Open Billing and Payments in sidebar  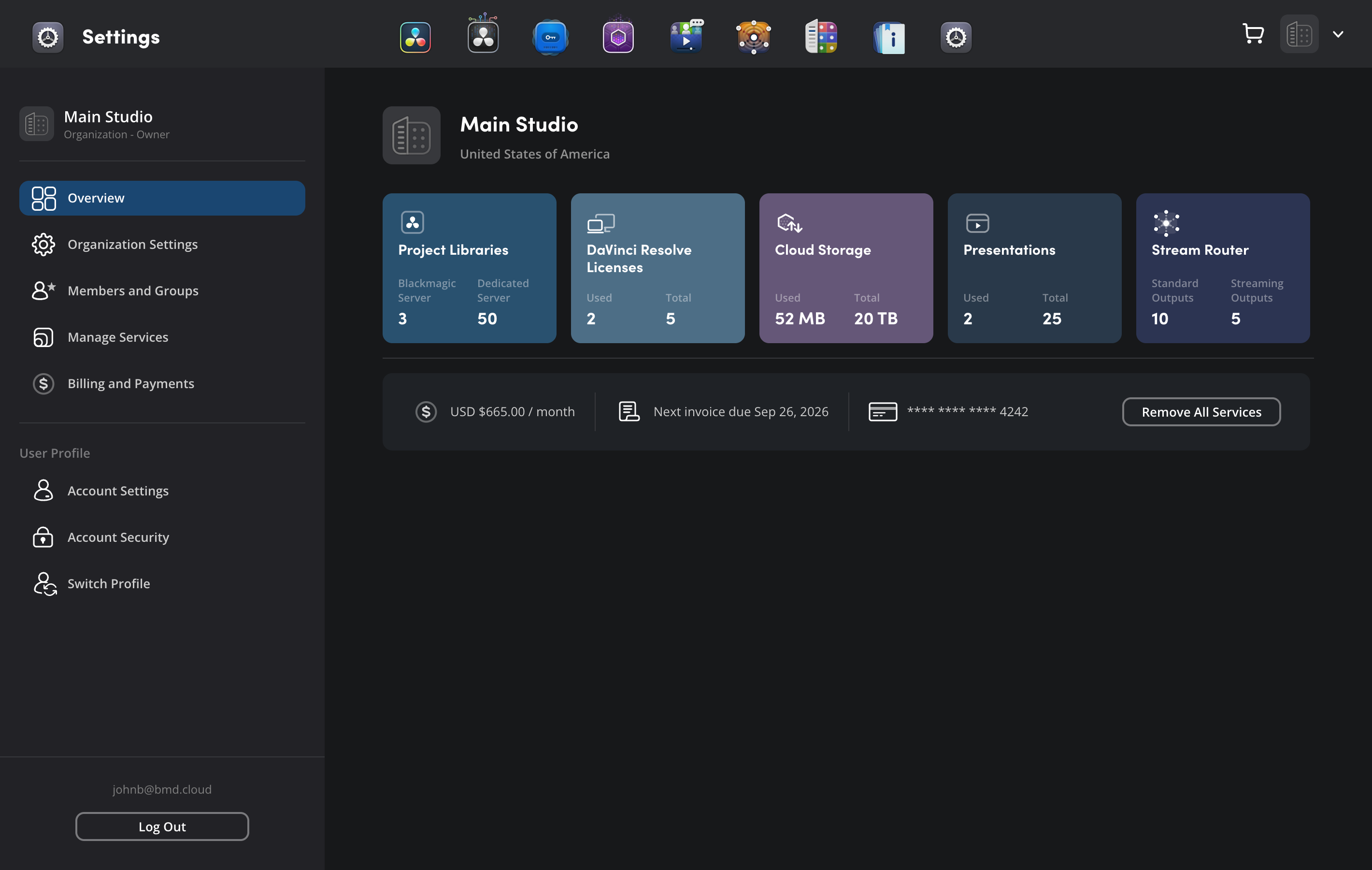pyautogui.click(x=162, y=384)
